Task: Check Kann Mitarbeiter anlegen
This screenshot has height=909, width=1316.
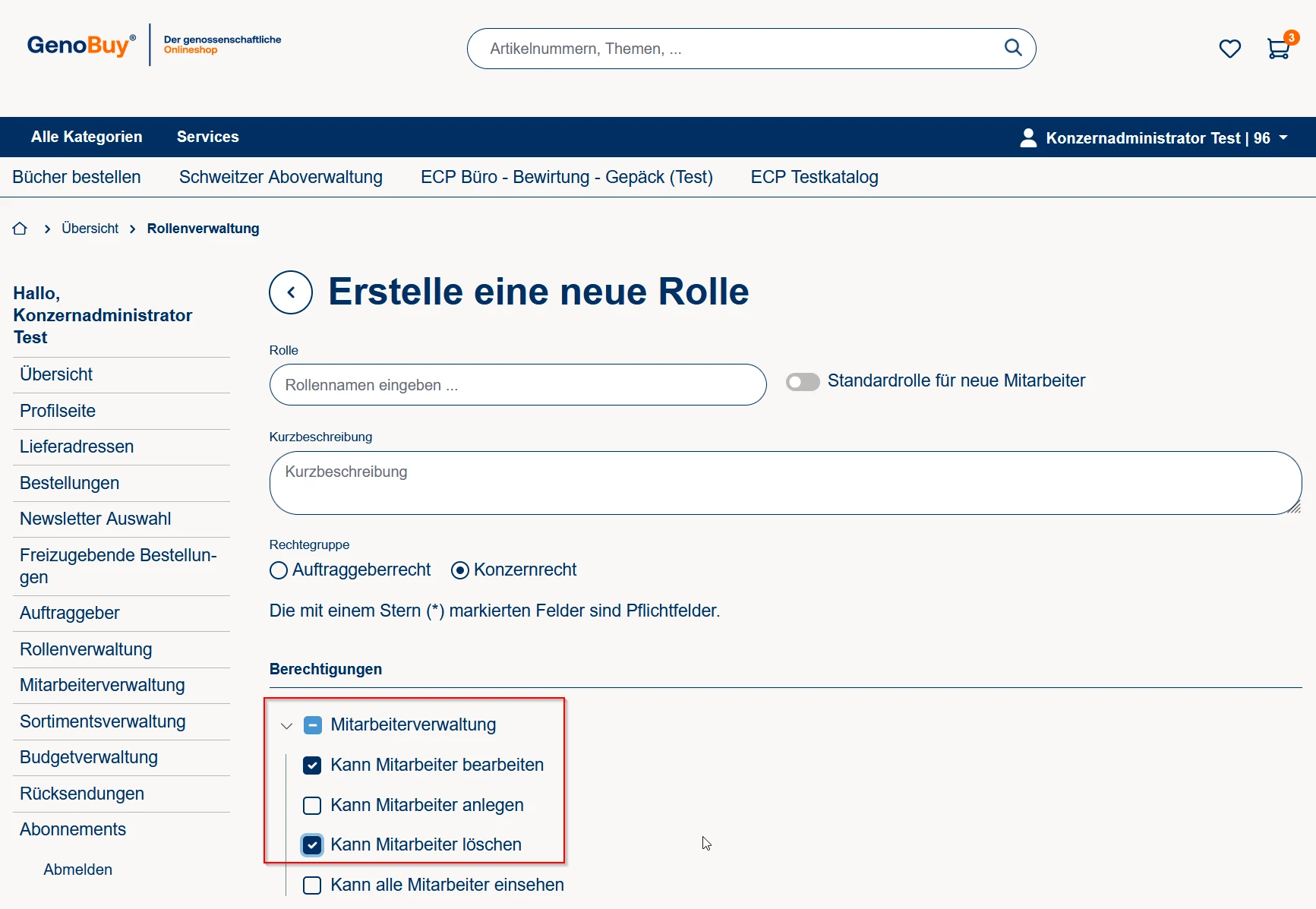Action: [312, 805]
